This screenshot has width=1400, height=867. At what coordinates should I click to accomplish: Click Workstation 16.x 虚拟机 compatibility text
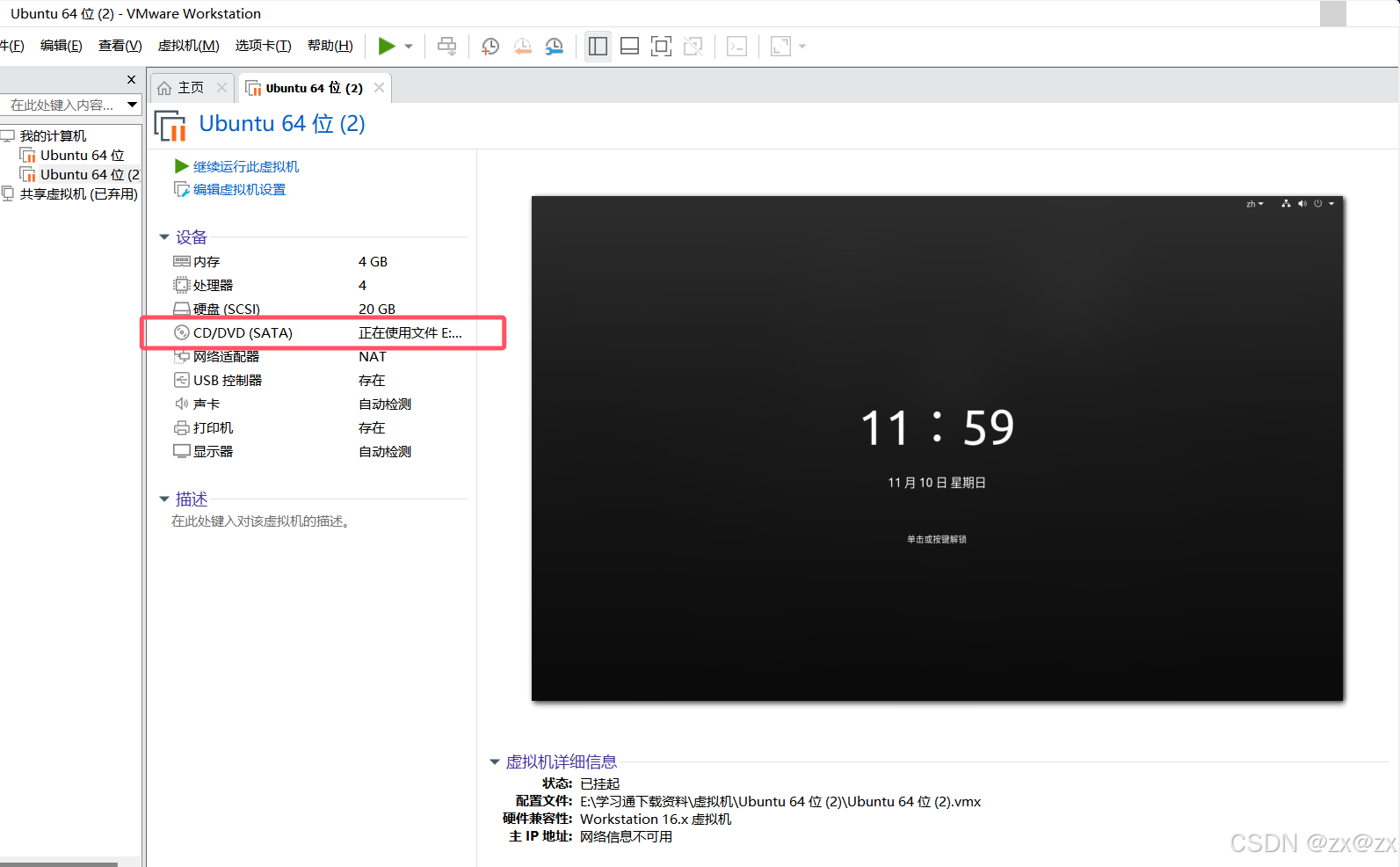pos(656,820)
